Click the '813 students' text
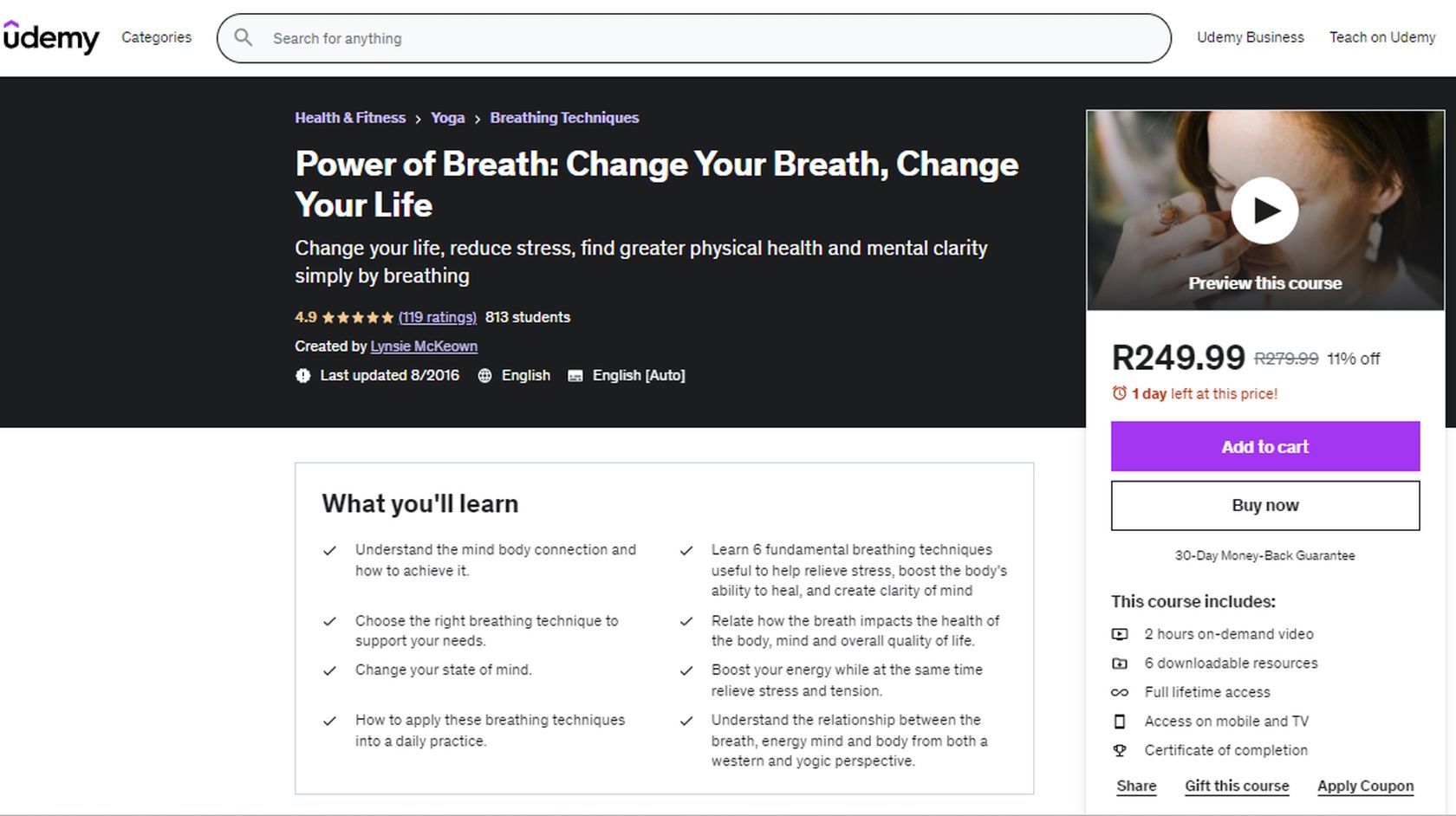This screenshot has width=1456, height=816. (528, 317)
